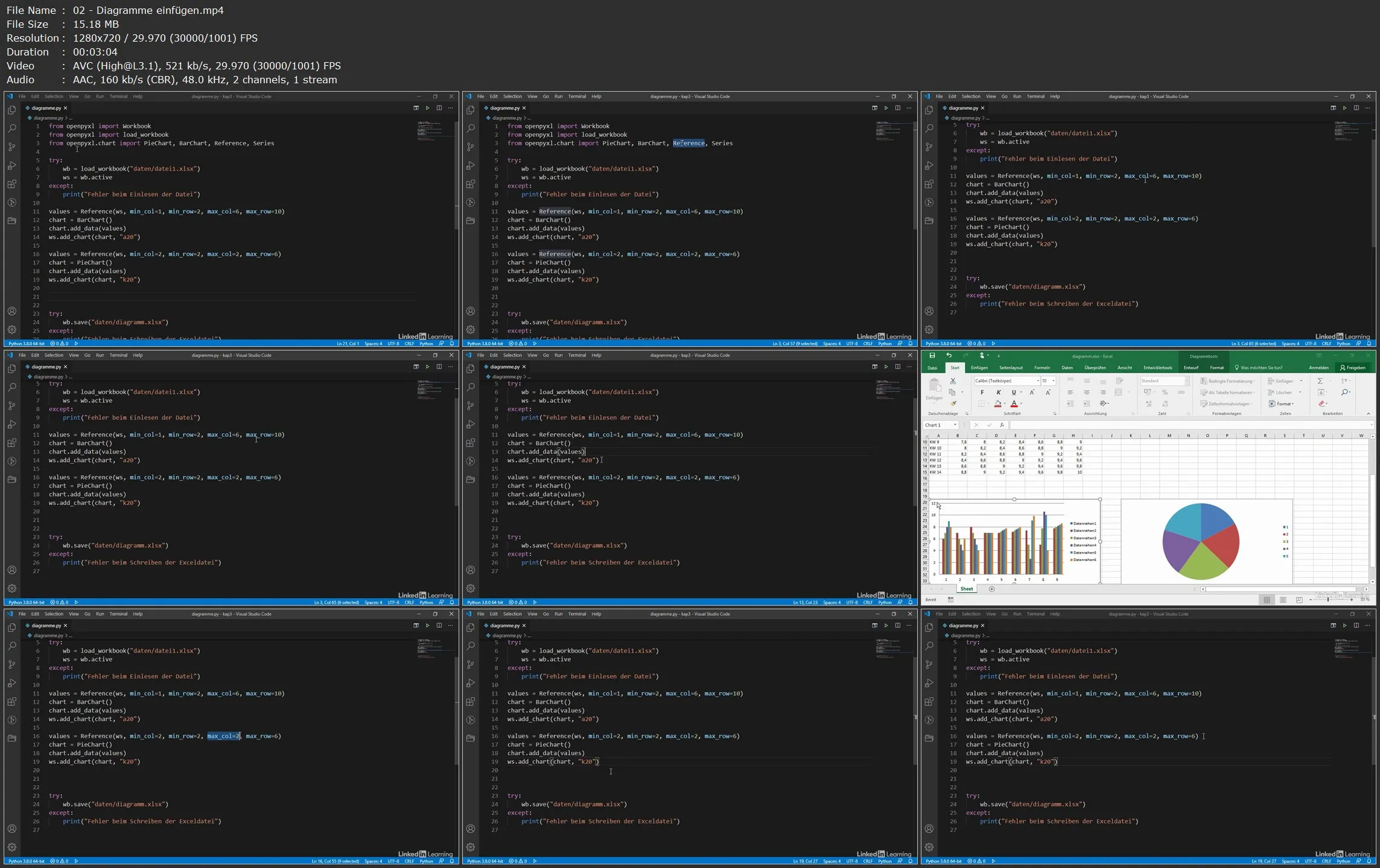Click the Excel formula bar input
The height and width of the screenshot is (868, 1380).
(x=1190, y=425)
